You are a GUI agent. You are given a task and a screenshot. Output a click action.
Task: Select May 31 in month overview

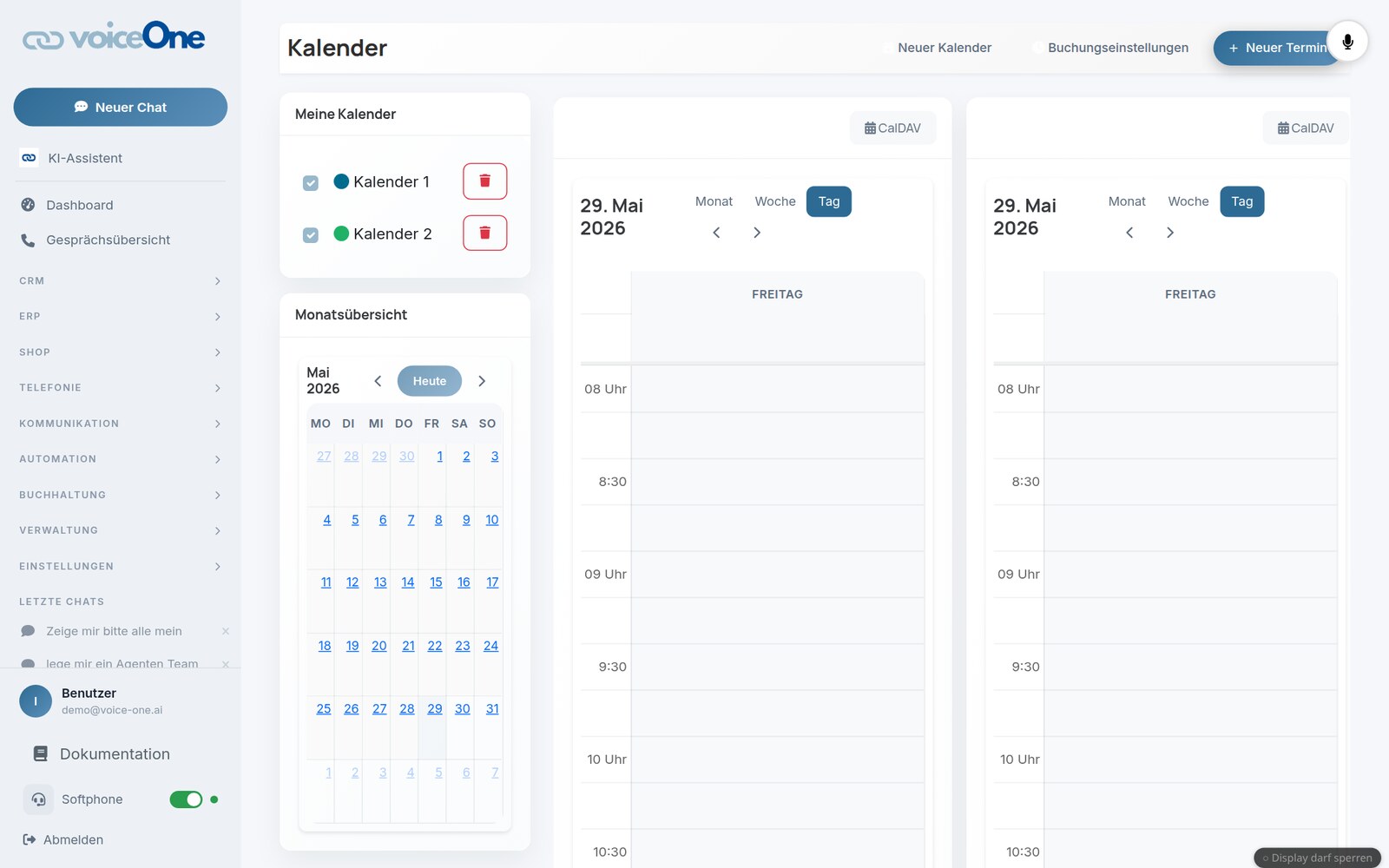[x=492, y=709]
